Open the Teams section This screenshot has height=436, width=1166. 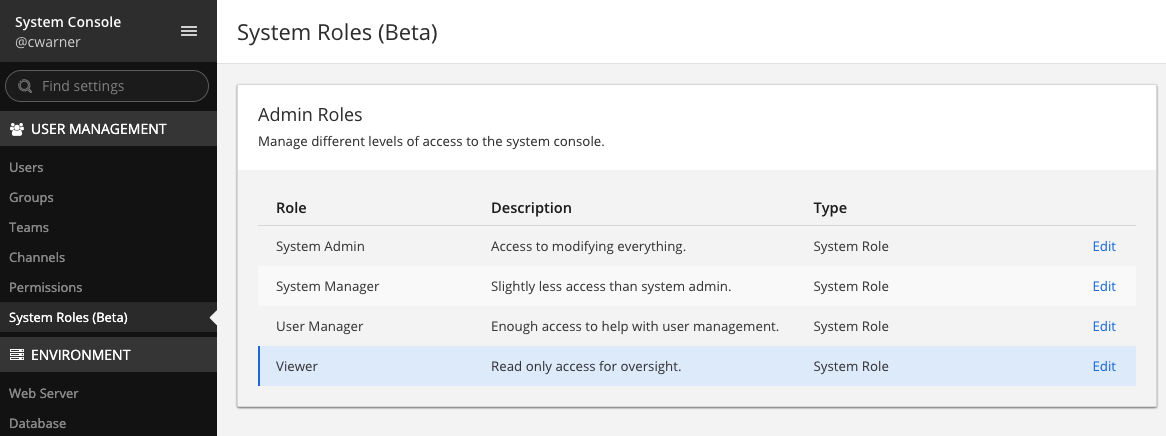tap(29, 228)
